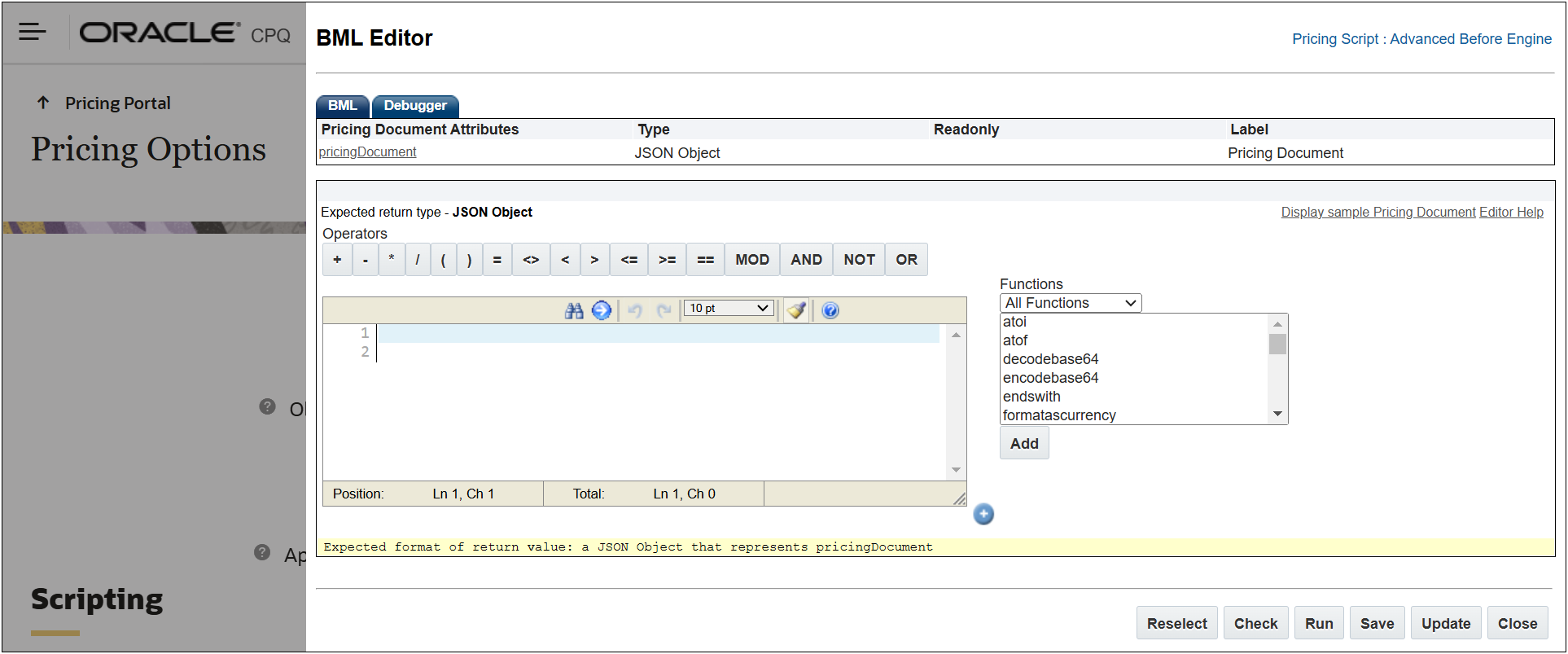Image resolution: width=1568 pixels, height=654 pixels.
Task: Insert the multiply operator
Action: [x=392, y=260]
